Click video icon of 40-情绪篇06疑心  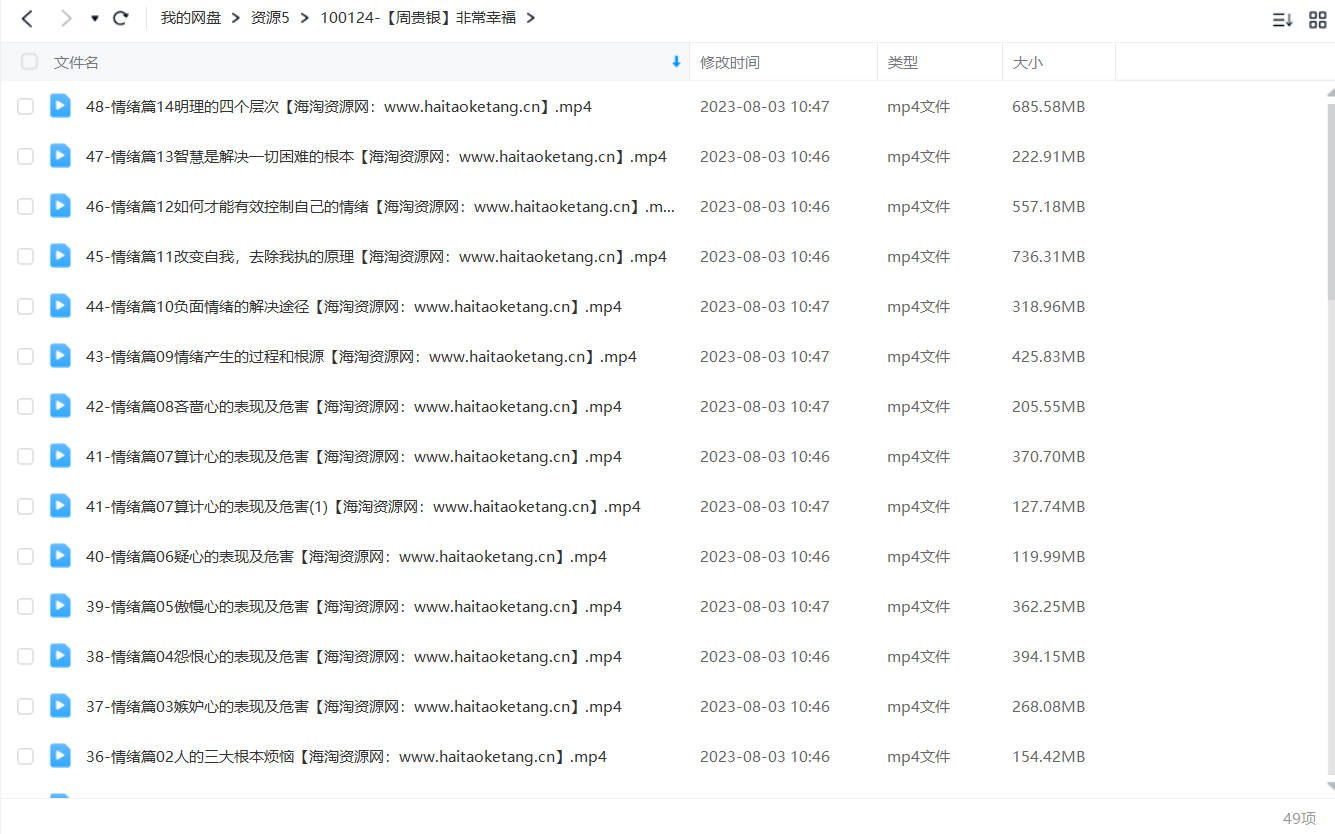(61, 555)
